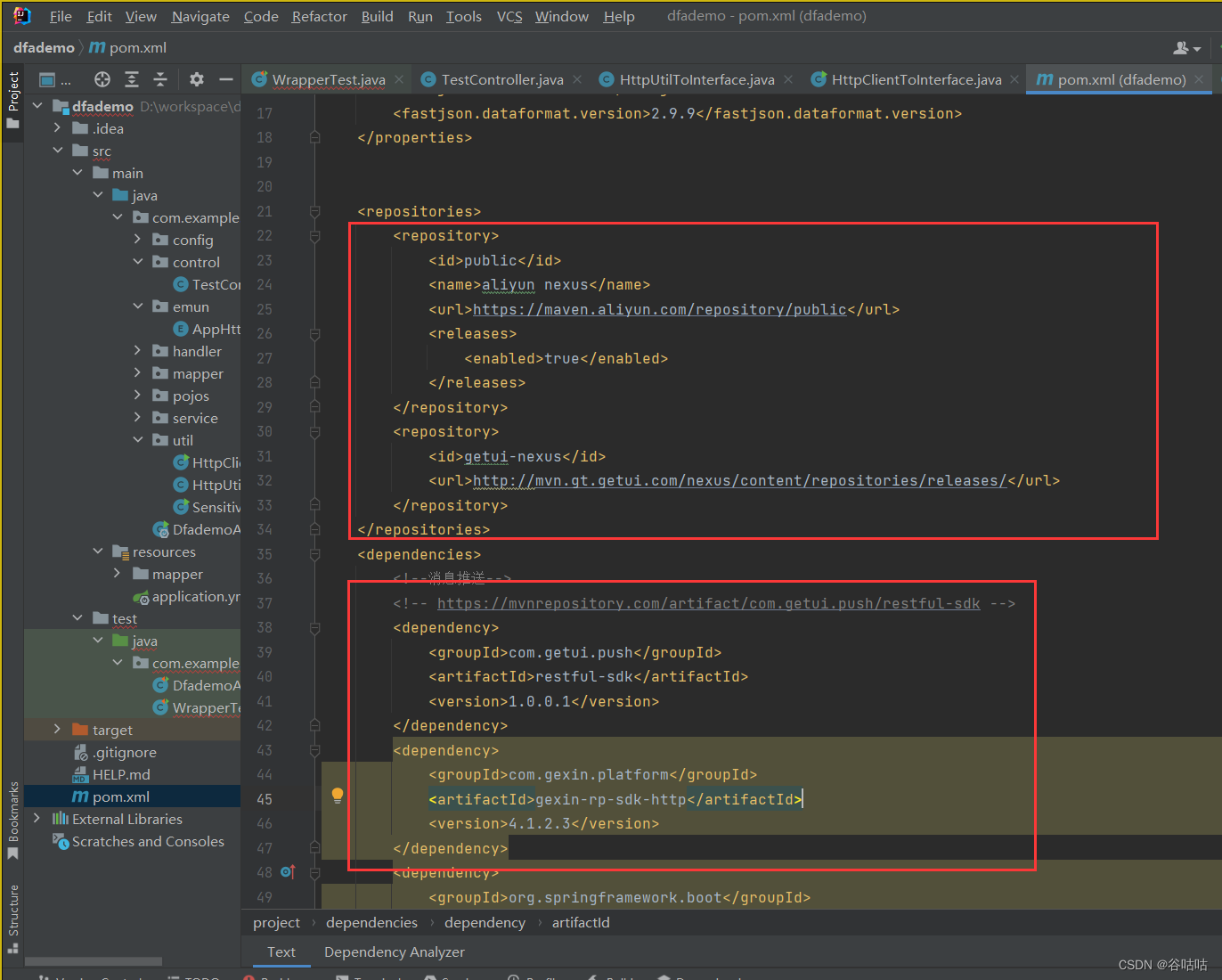
Task: Expand External Libraries node
Action: (37, 819)
